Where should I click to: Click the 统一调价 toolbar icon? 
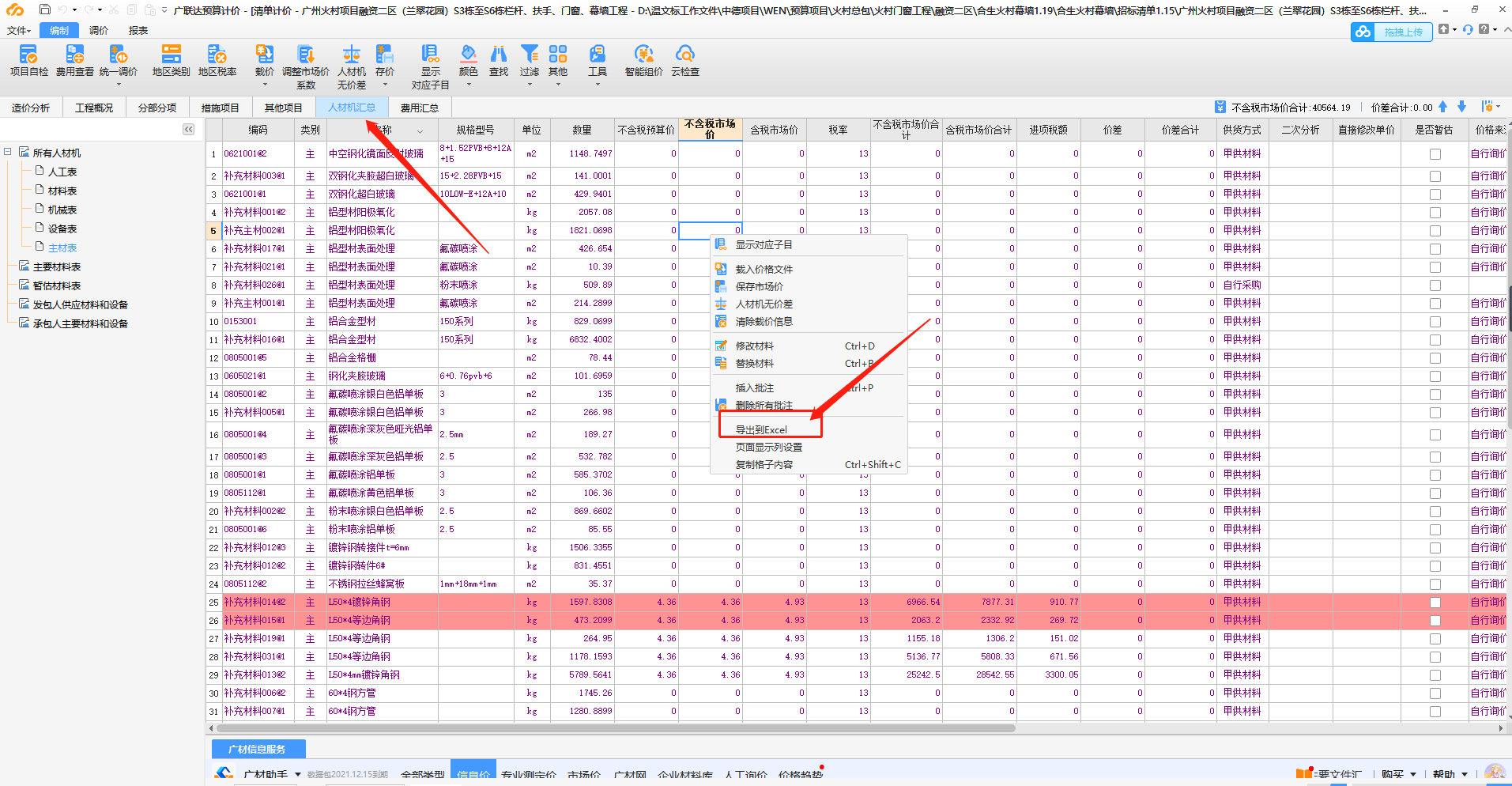coord(119,54)
